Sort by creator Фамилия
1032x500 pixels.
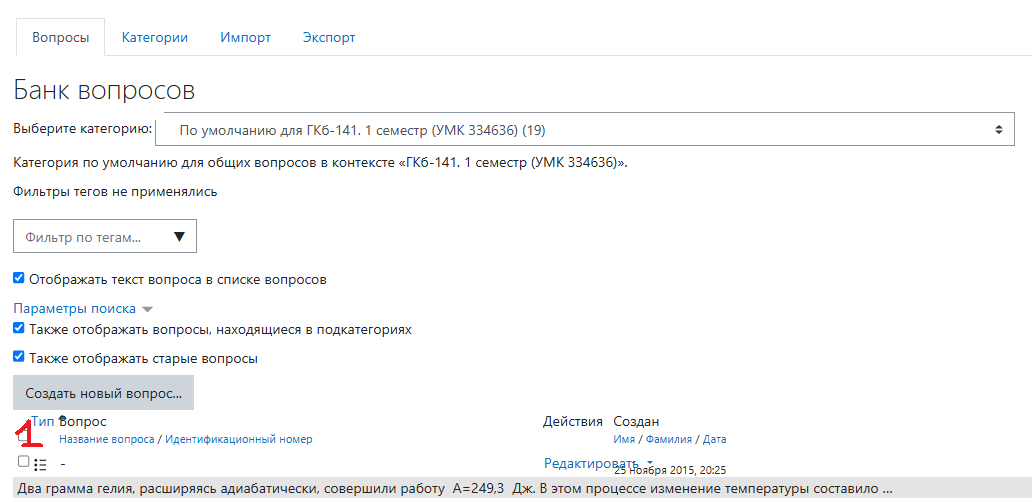click(x=669, y=439)
